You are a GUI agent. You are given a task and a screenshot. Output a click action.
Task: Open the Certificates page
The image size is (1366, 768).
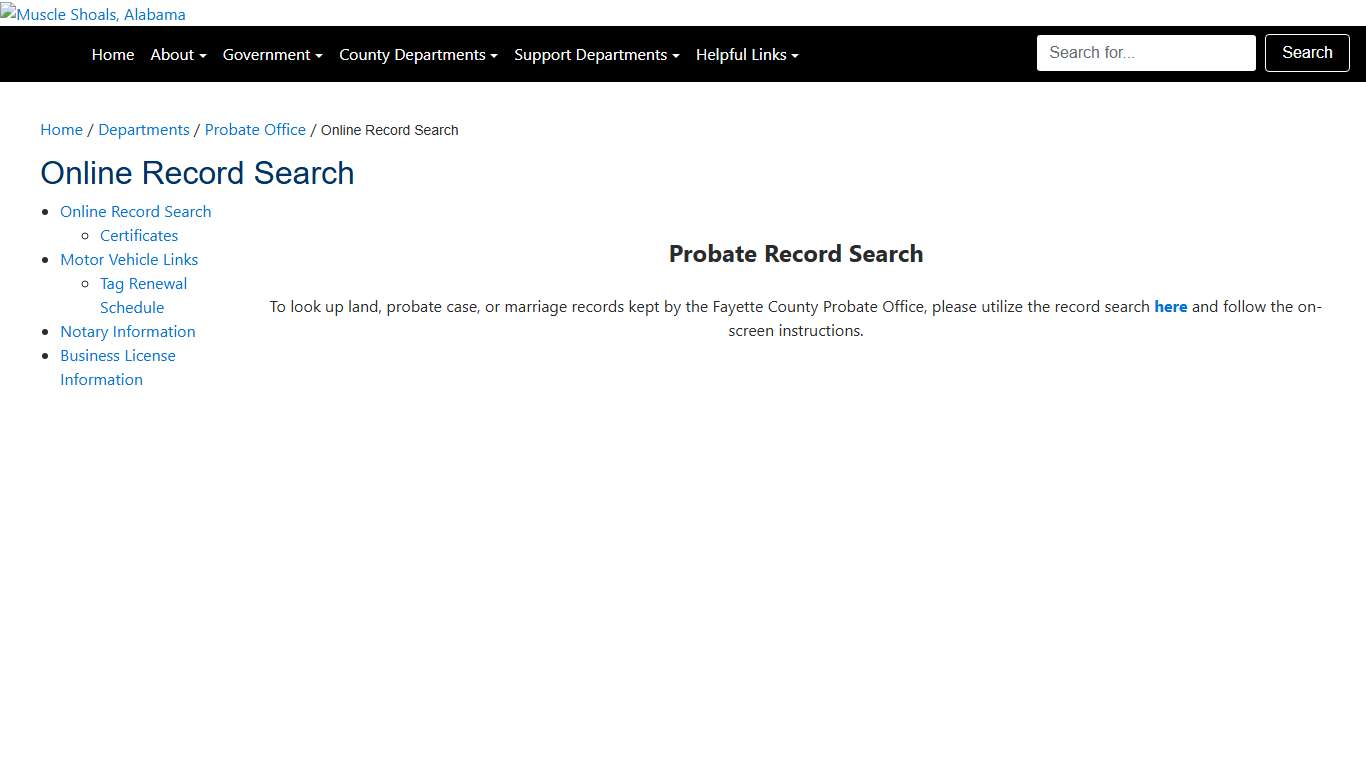pos(138,235)
